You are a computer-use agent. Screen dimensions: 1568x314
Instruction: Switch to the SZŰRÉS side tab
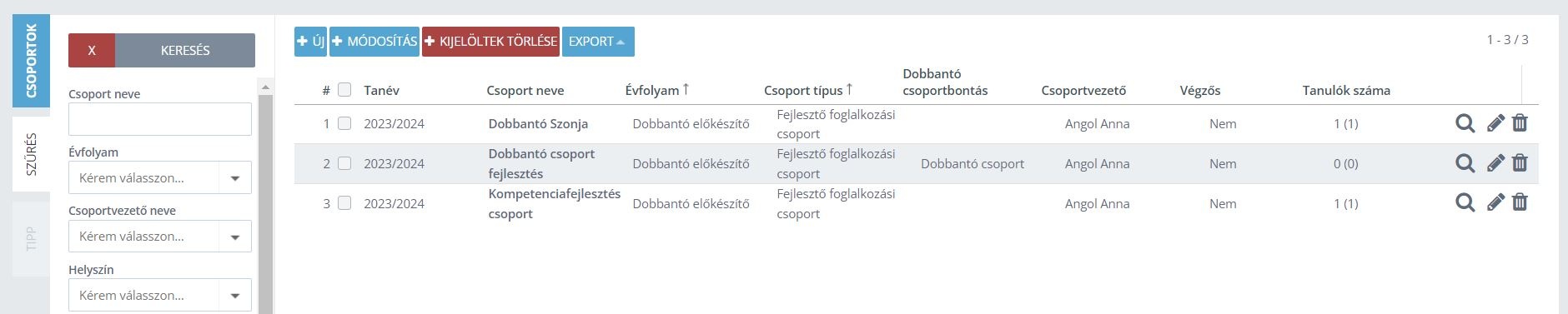tap(31, 154)
